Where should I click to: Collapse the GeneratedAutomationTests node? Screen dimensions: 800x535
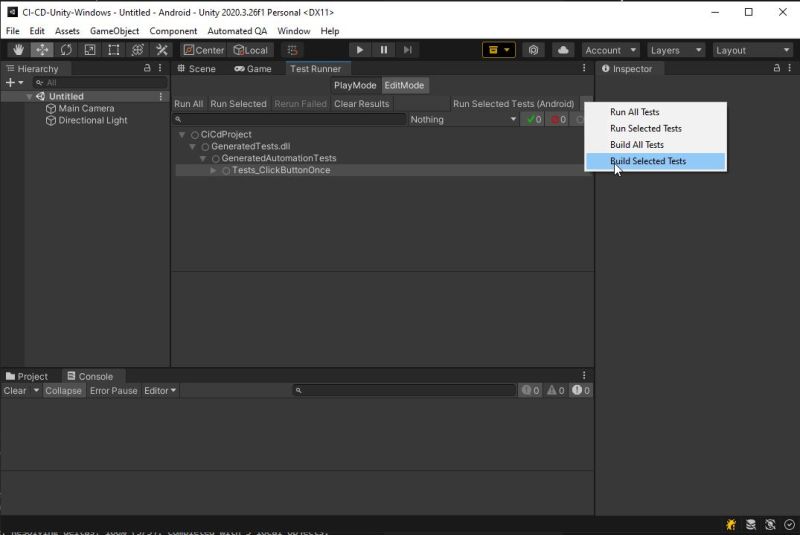[x=203, y=159]
